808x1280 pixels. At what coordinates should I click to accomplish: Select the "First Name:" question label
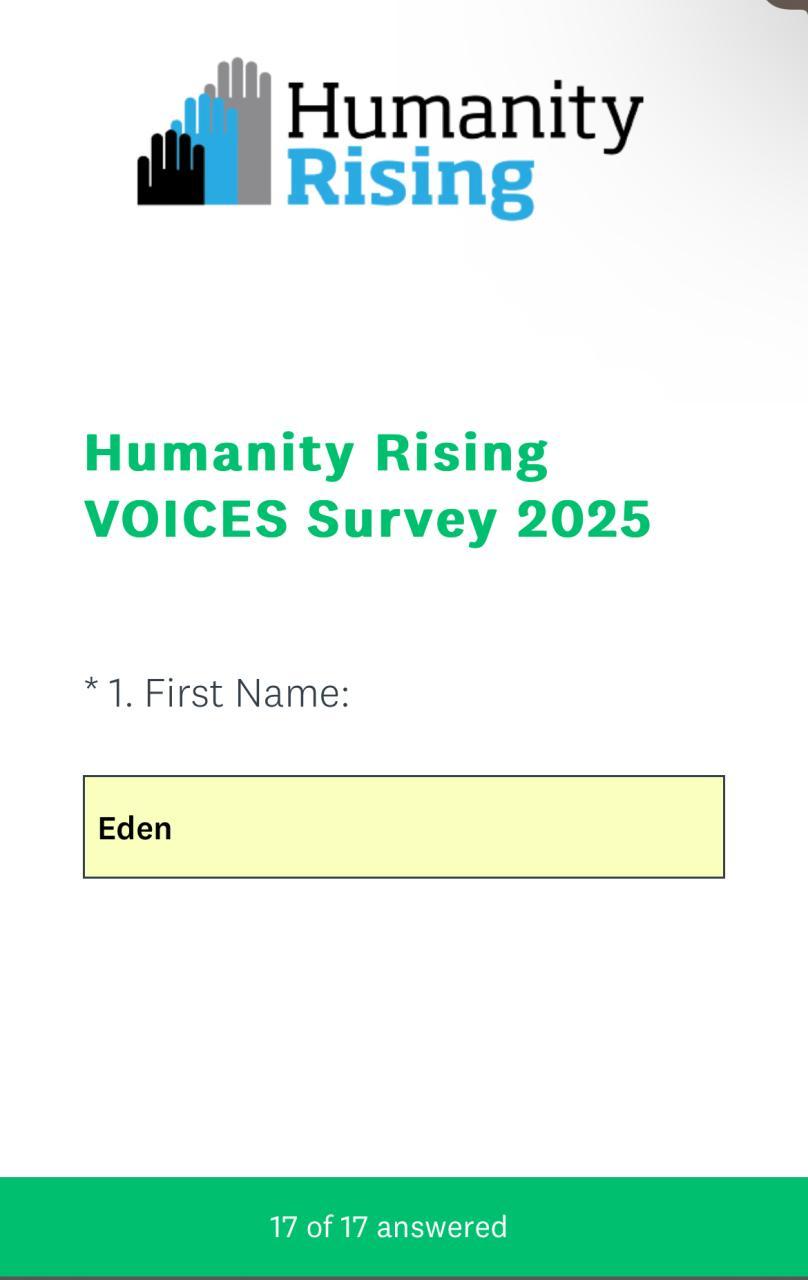click(x=247, y=692)
